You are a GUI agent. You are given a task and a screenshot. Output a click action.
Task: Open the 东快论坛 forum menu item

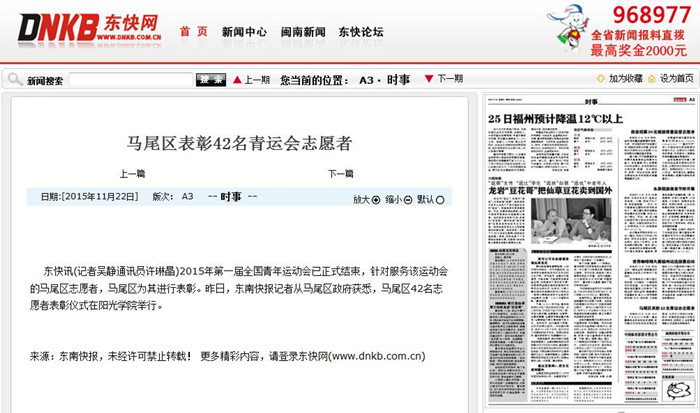361,32
